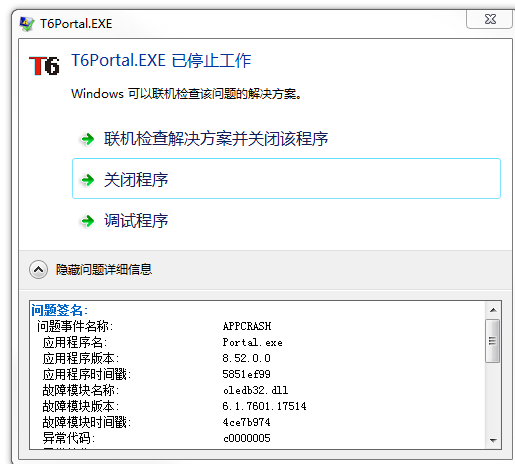The width and height of the screenshot is (515, 464).
Task: Click the APPCRASH event name value
Action: coord(247,326)
